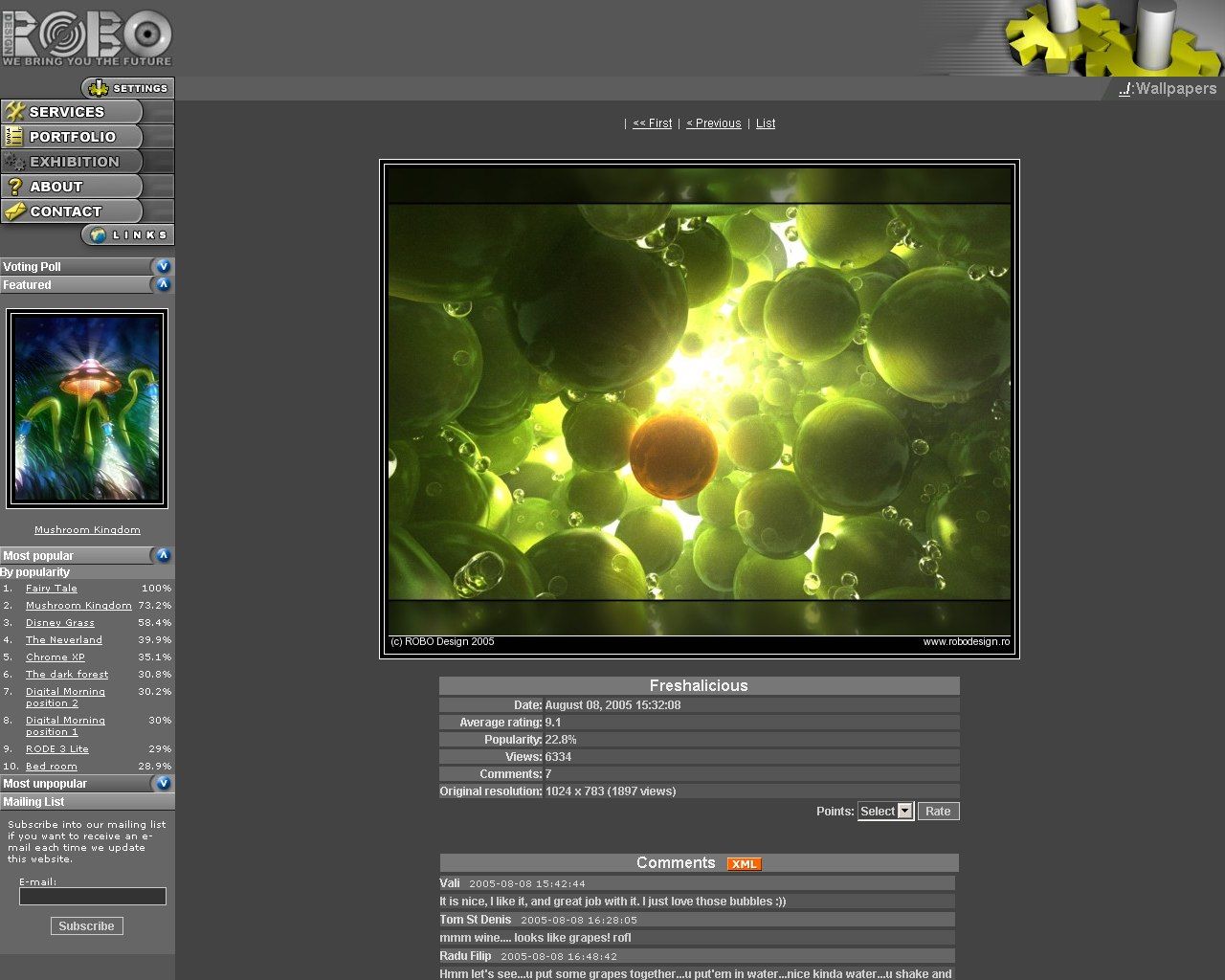Expand the Voting Poll panel
Viewport: 1225px width, 980px height.
163,267
